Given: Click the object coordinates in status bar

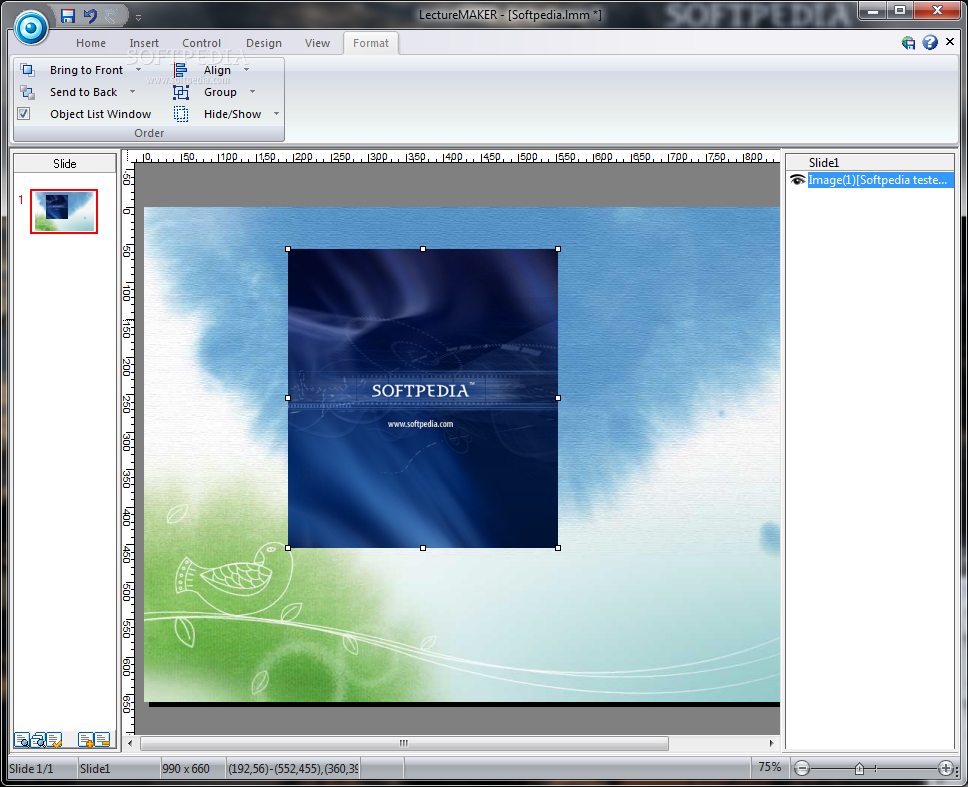Looking at the screenshot, I should (x=293, y=768).
